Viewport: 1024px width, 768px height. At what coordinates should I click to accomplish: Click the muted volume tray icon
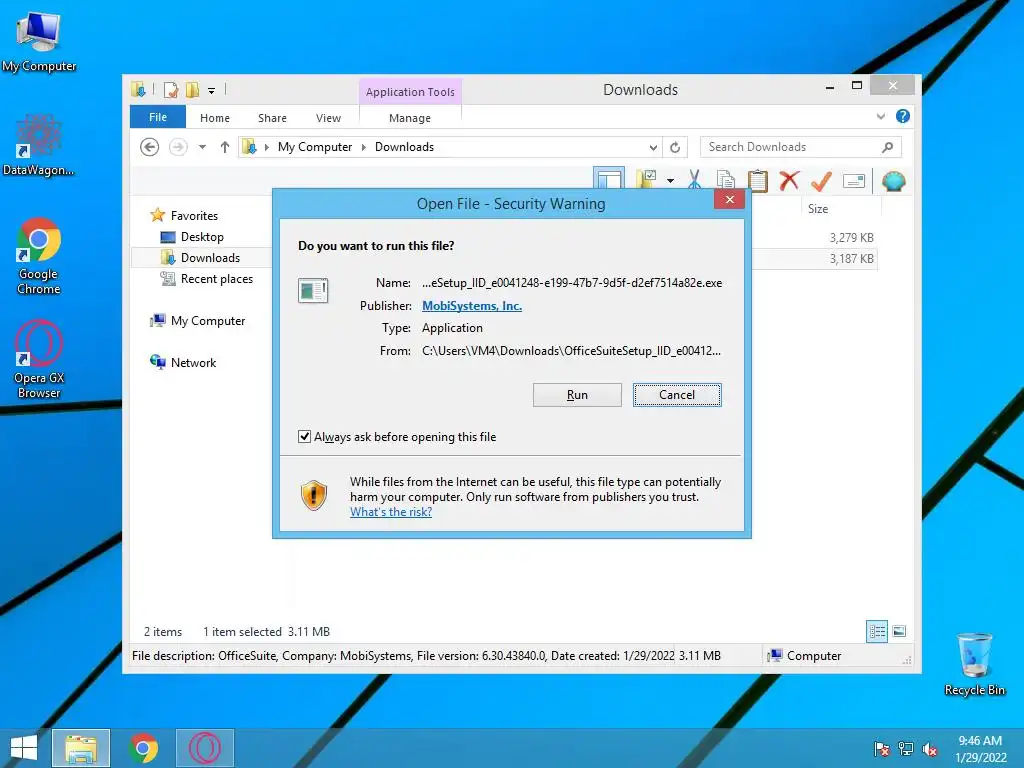929,749
